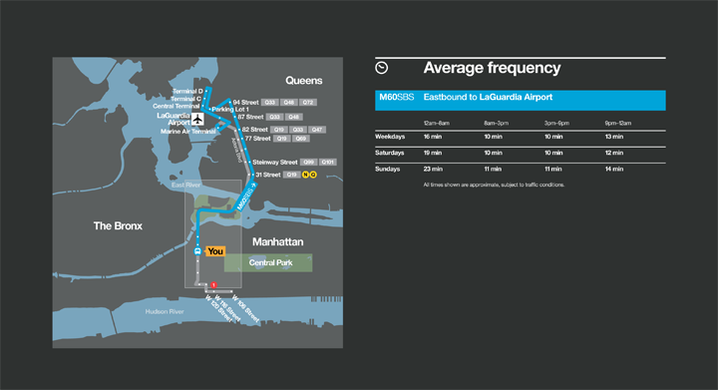Select the yellow You location label
Screen dimensions: 718x390
[x=215, y=251]
